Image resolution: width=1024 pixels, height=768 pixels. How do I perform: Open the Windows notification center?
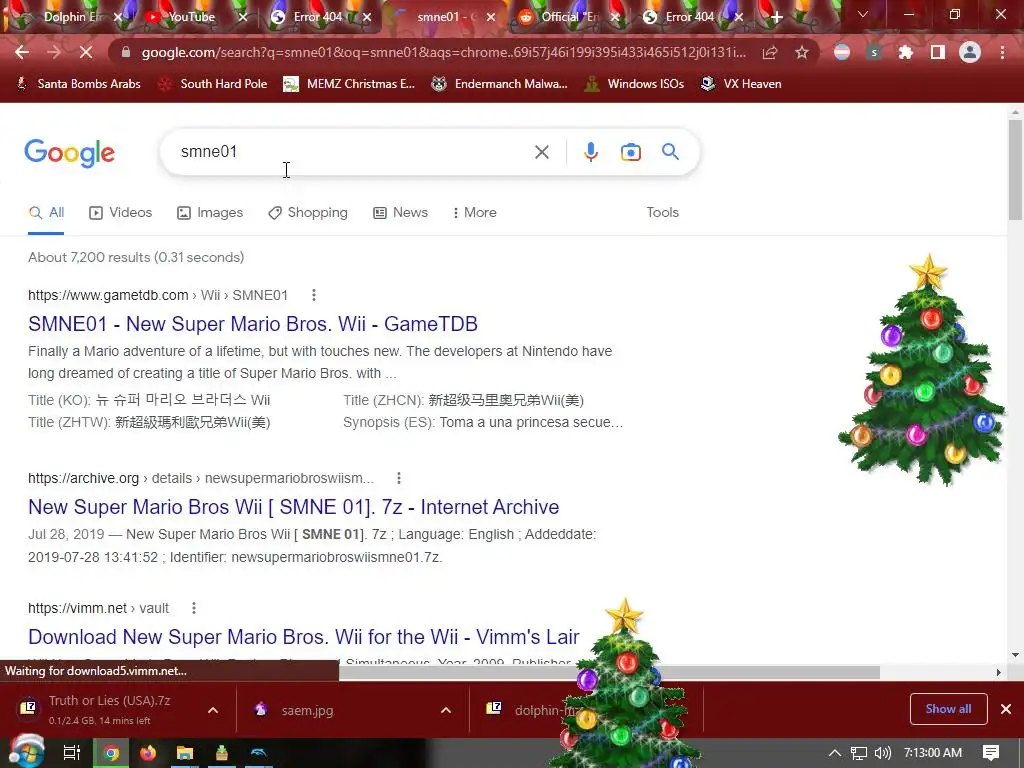[x=991, y=753]
